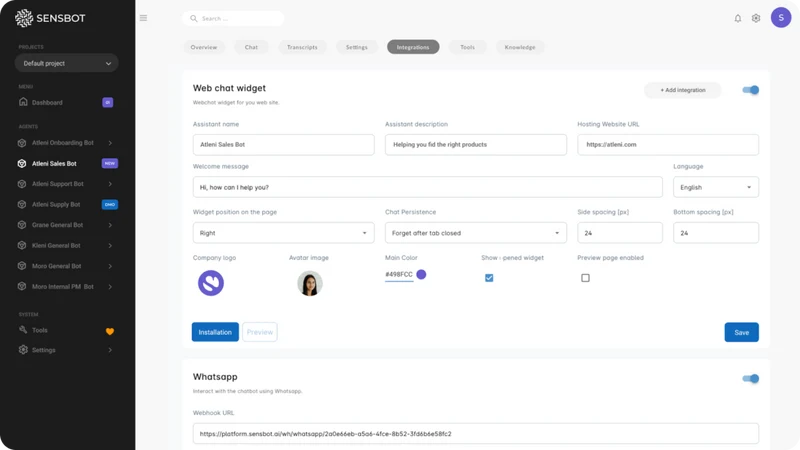Open the Widget position dropdown
This screenshot has height=450, width=800.
283,233
